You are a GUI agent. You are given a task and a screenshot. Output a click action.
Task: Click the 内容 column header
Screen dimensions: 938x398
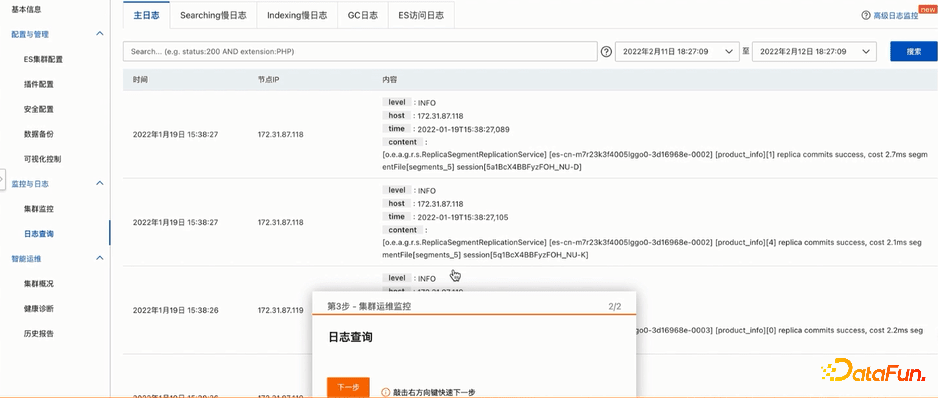click(x=389, y=80)
